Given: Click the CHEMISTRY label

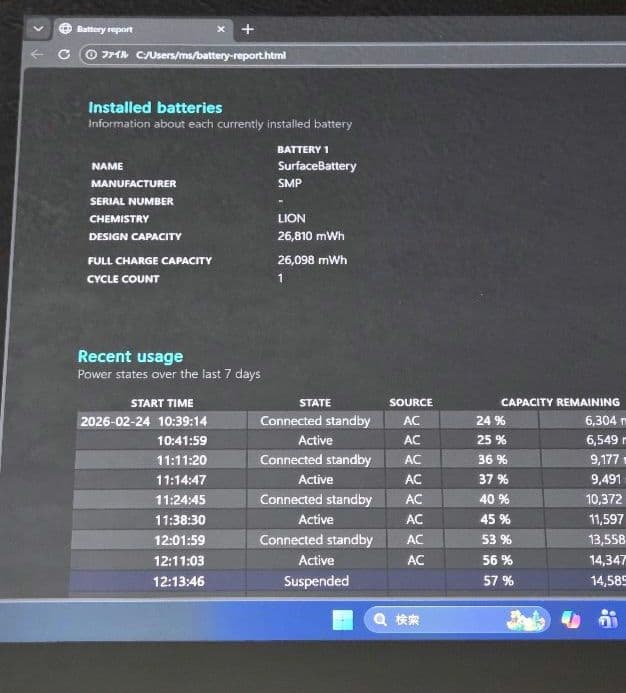Looking at the screenshot, I should (119, 219).
